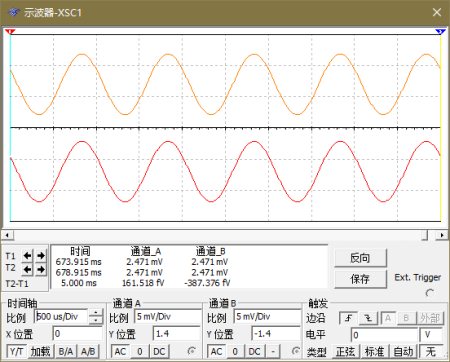Move cursor T1 left with arrow
Viewport: 450px width, 362px height.
click(27, 256)
